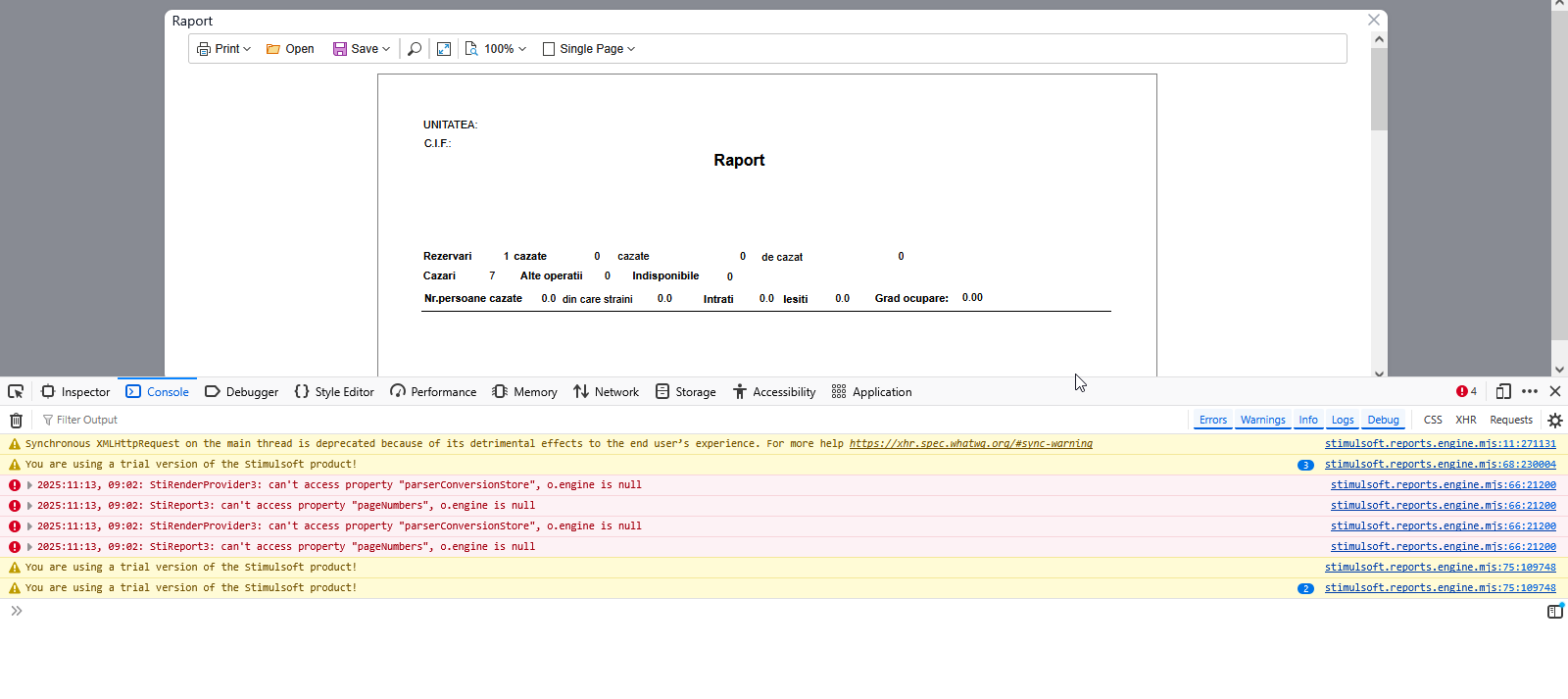Expand the 100% zoom dropdown

[497, 49]
